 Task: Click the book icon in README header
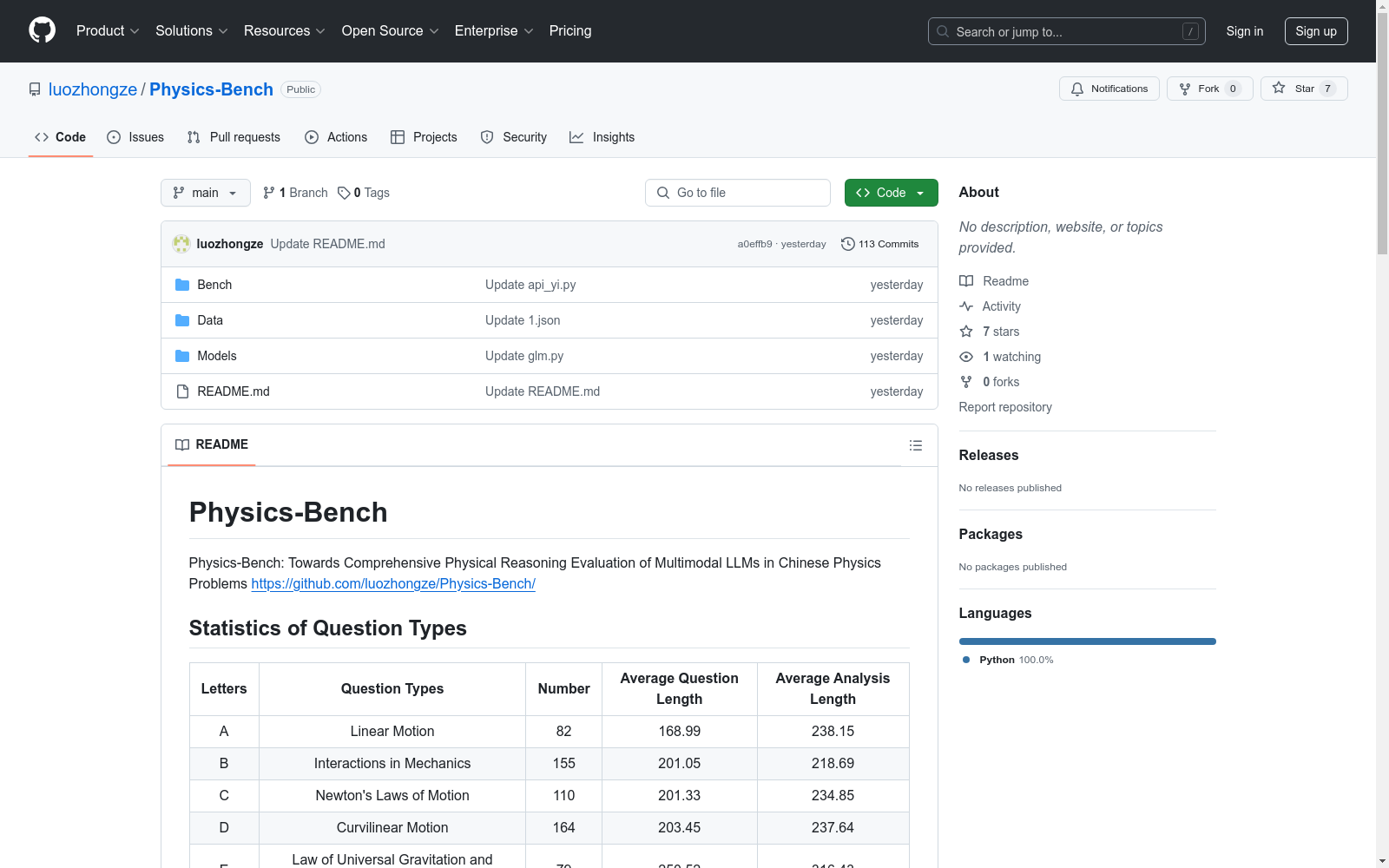(182, 444)
